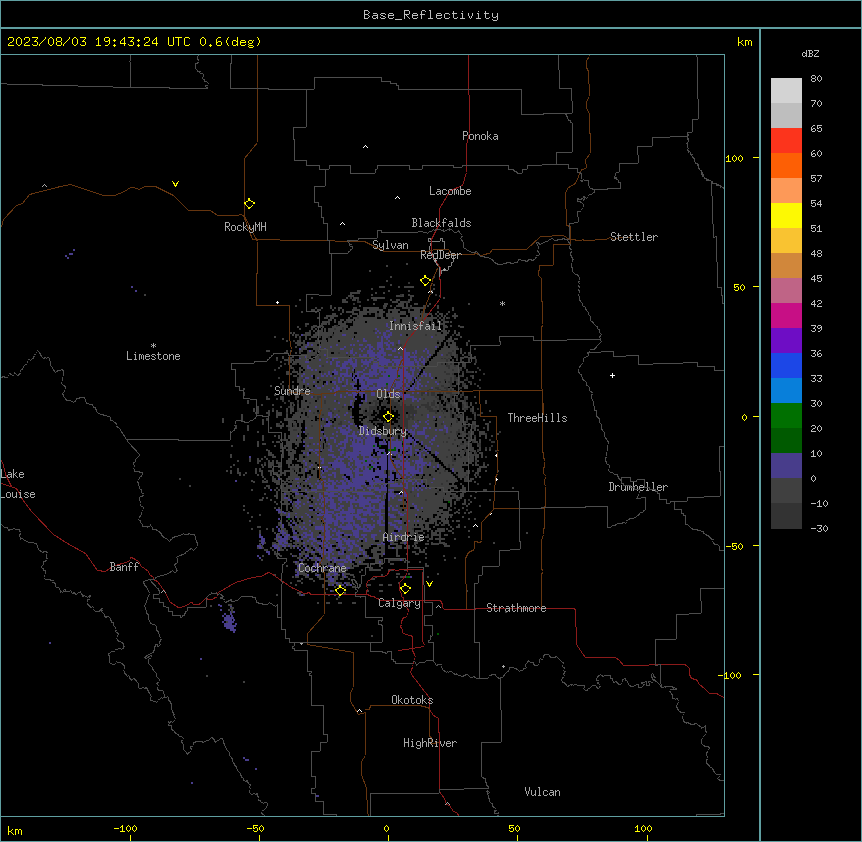Click the Vulcan label
Image resolution: width=862 pixels, height=842 pixels.
click(x=542, y=792)
